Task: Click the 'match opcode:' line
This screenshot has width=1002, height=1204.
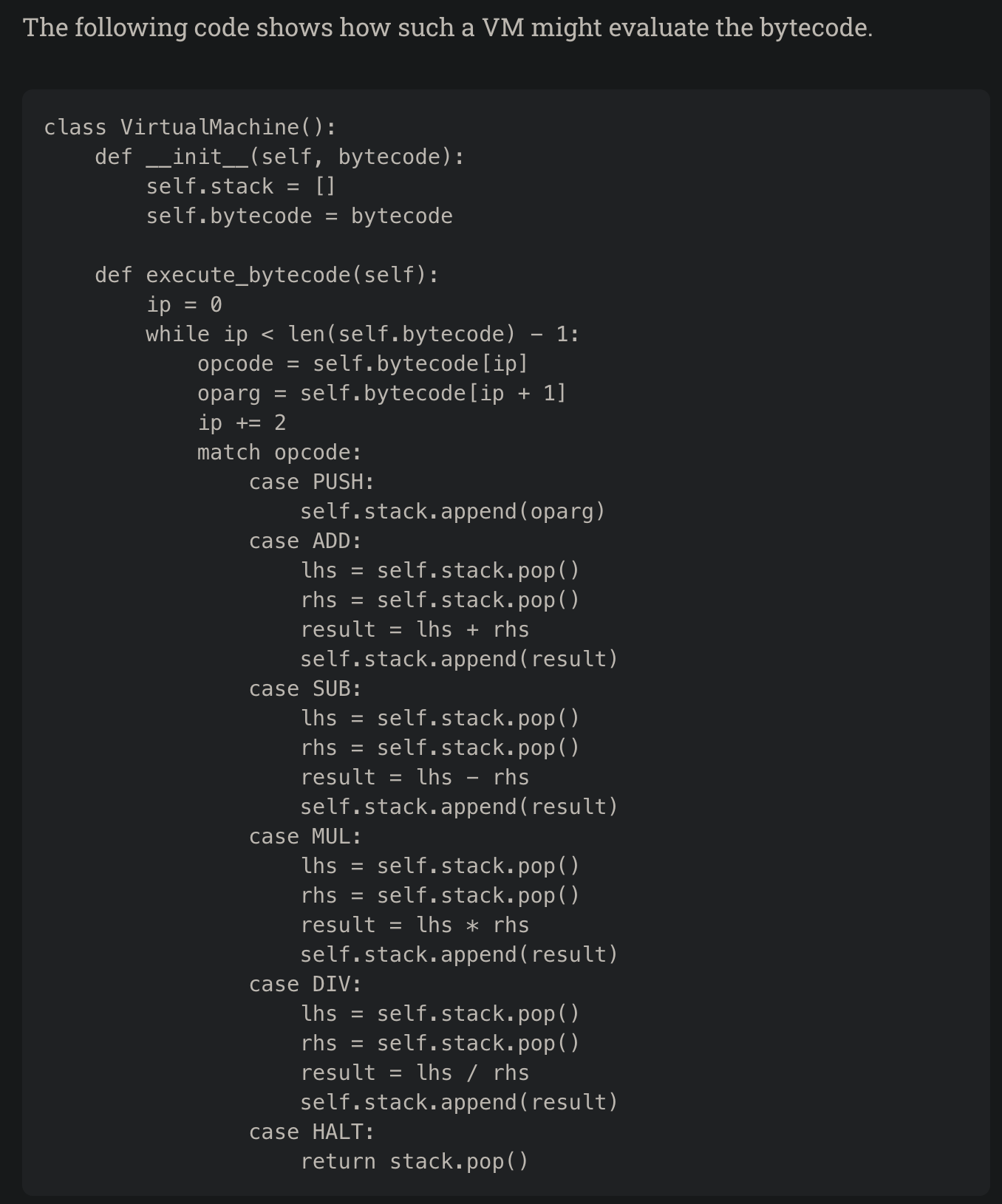Action: pos(279,452)
